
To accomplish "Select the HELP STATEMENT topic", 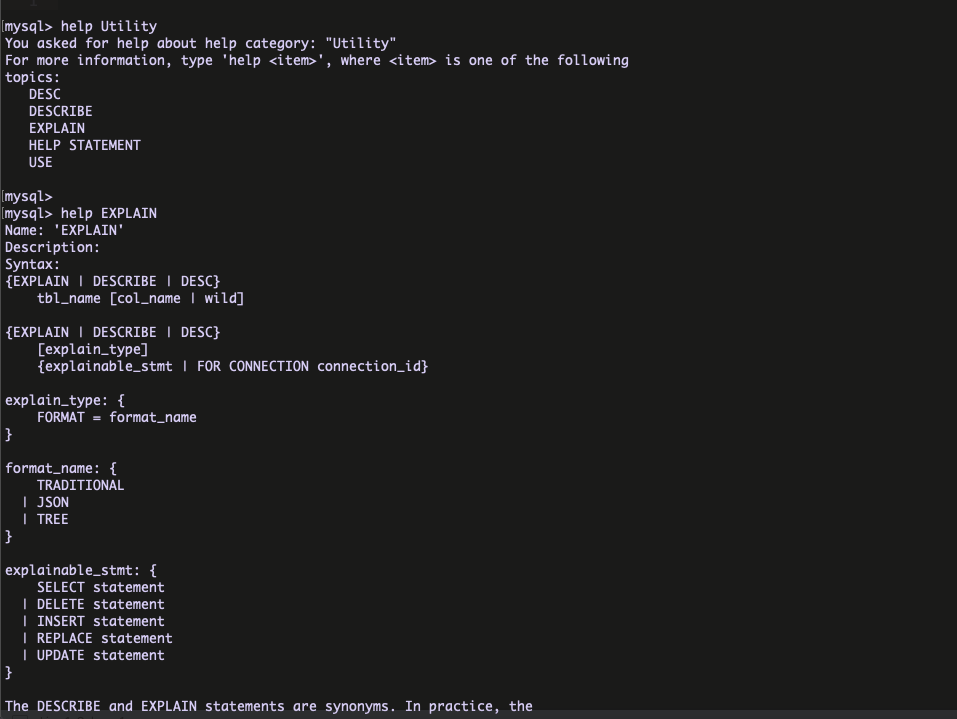I will pyautogui.click(x=84, y=145).
